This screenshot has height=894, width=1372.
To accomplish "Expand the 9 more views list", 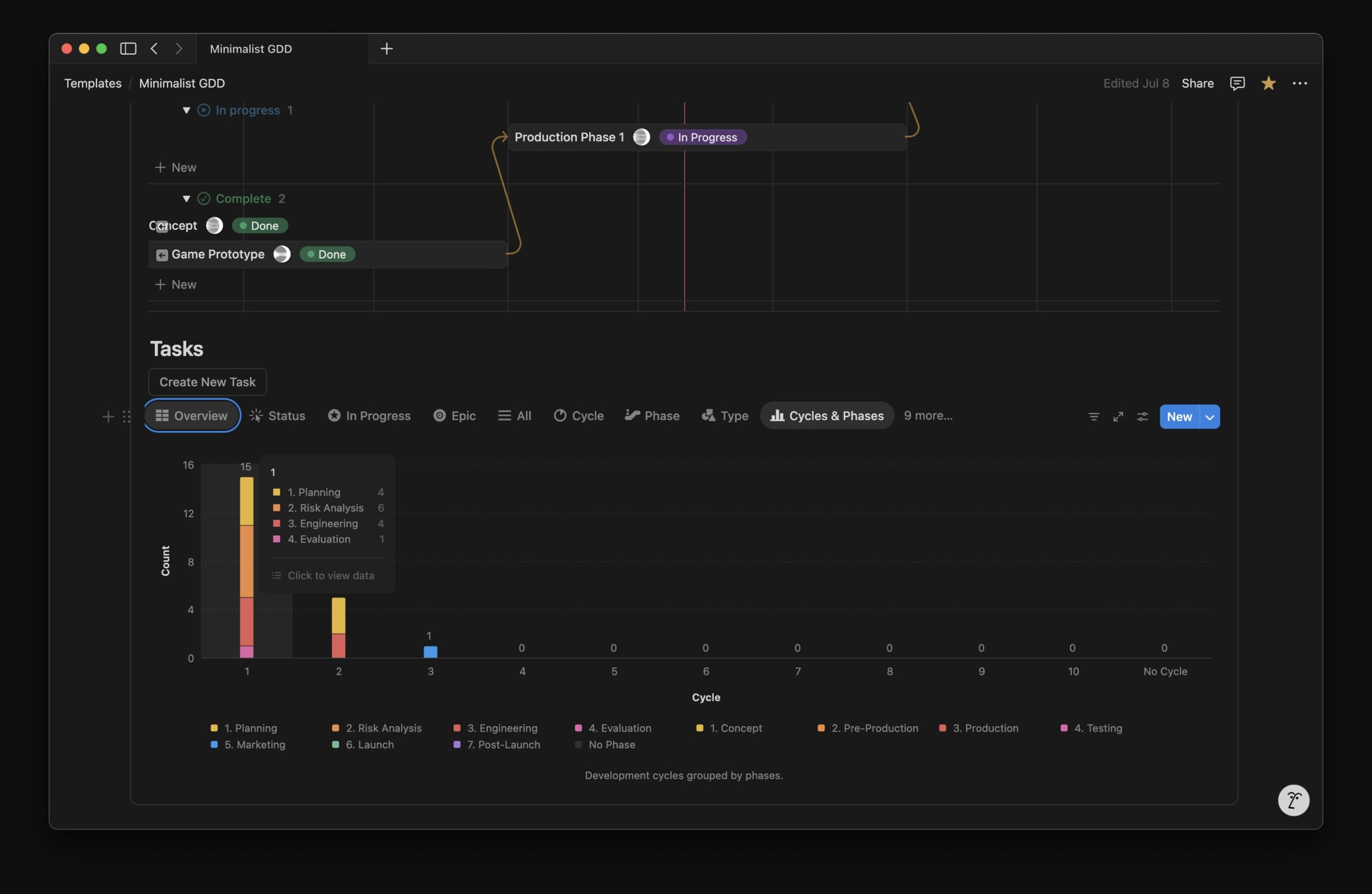I will tap(928, 415).
